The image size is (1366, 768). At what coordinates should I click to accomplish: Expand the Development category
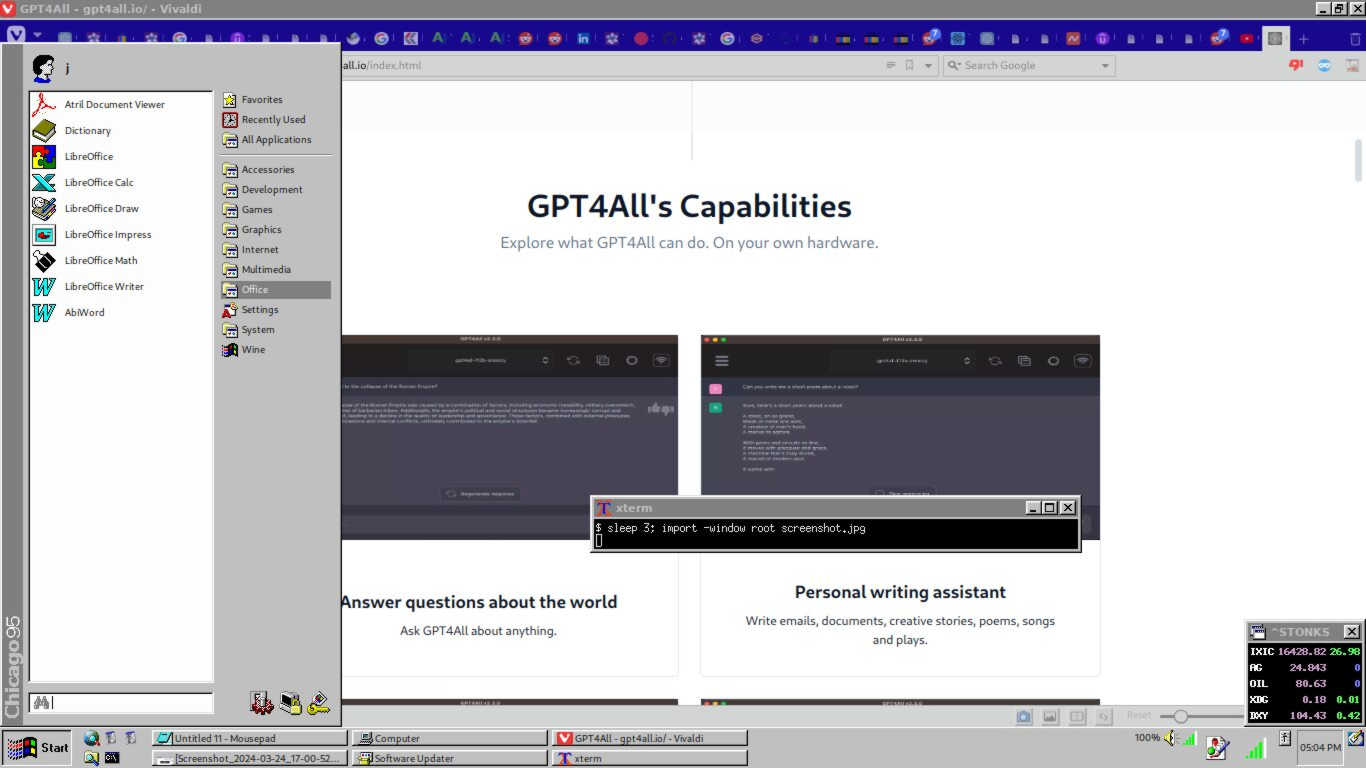tap(271, 189)
